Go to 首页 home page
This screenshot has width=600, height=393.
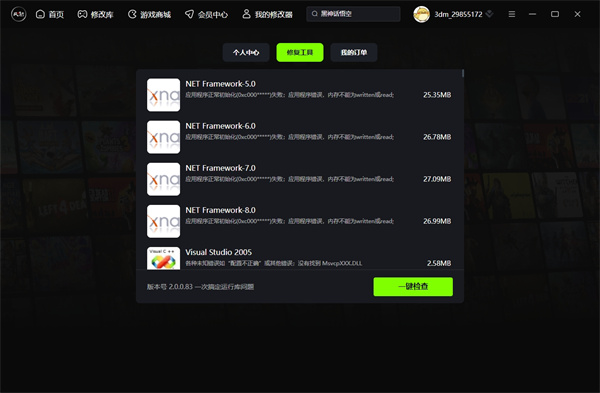[50, 15]
